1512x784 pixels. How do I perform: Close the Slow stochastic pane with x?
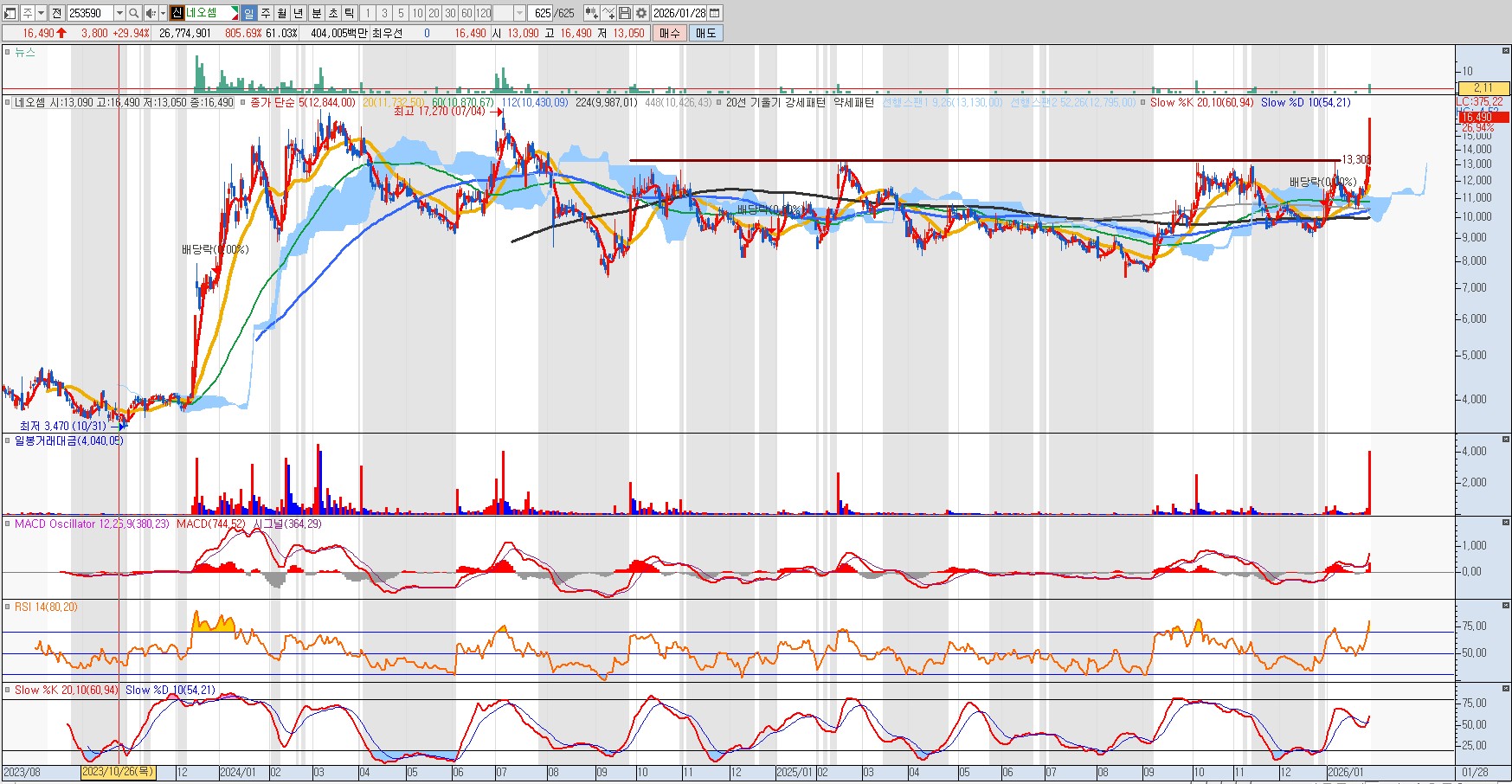click(1507, 688)
